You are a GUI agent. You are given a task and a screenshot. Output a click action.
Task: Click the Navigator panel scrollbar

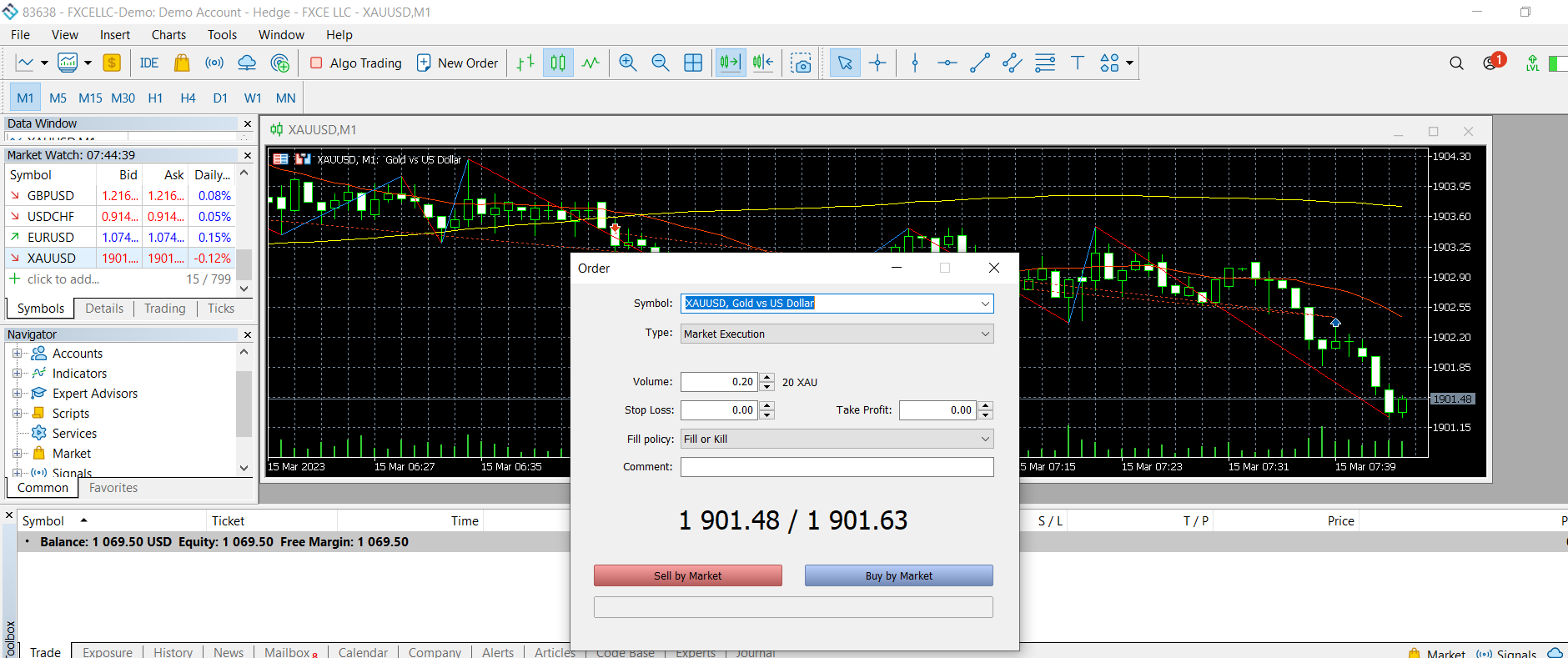[244, 404]
